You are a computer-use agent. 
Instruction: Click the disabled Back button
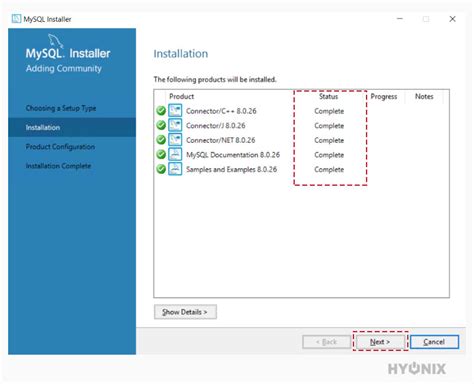326,342
